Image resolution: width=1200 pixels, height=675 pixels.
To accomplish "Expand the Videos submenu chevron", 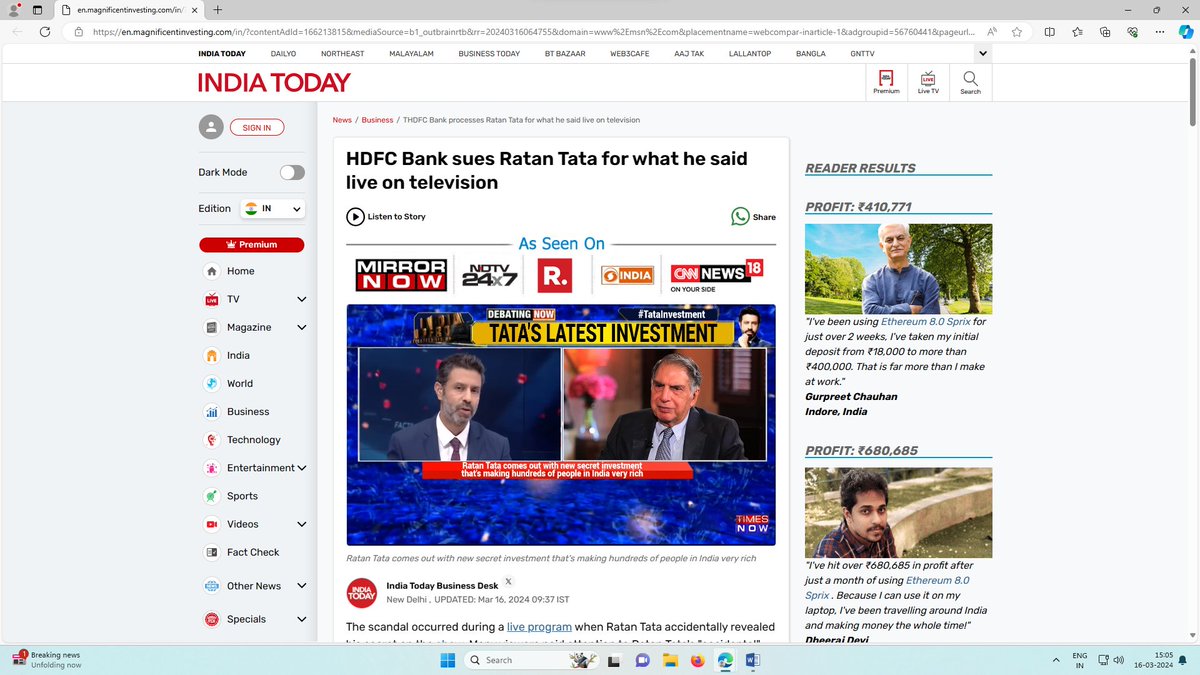I will pos(301,524).
